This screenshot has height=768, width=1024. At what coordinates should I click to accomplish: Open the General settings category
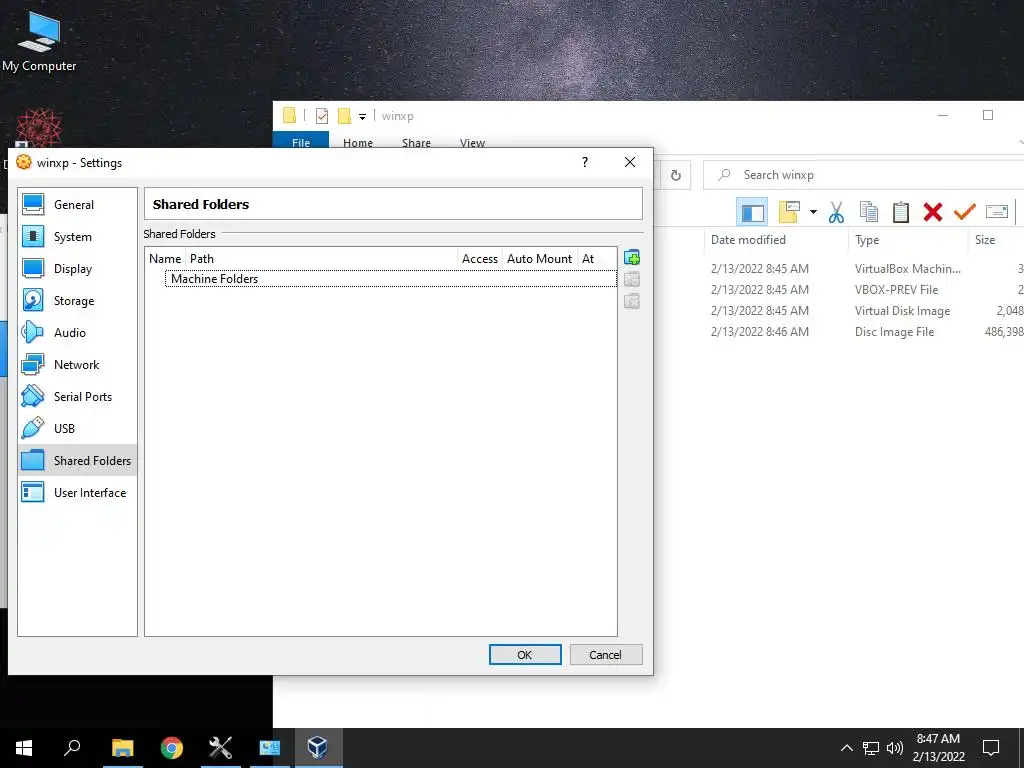tap(77, 204)
